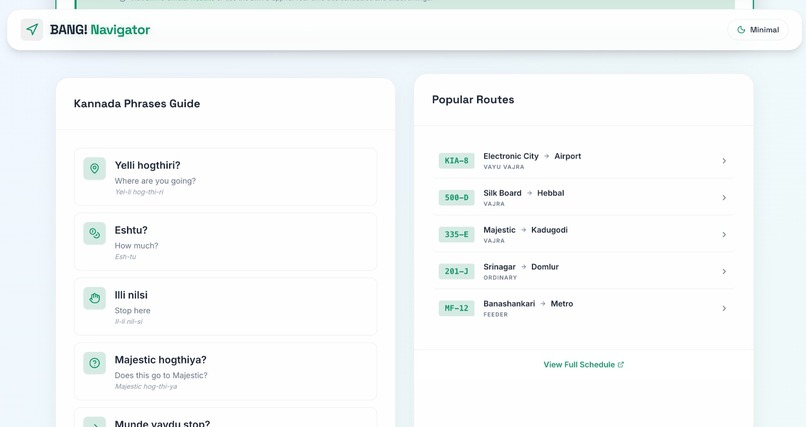
Task: Click the 'How much?' translation text
Action: click(x=136, y=246)
